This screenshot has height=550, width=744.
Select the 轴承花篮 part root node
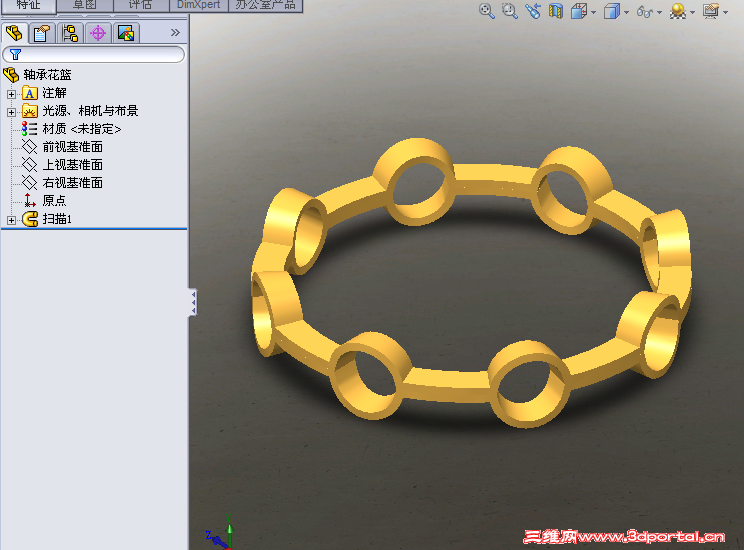click(47, 75)
